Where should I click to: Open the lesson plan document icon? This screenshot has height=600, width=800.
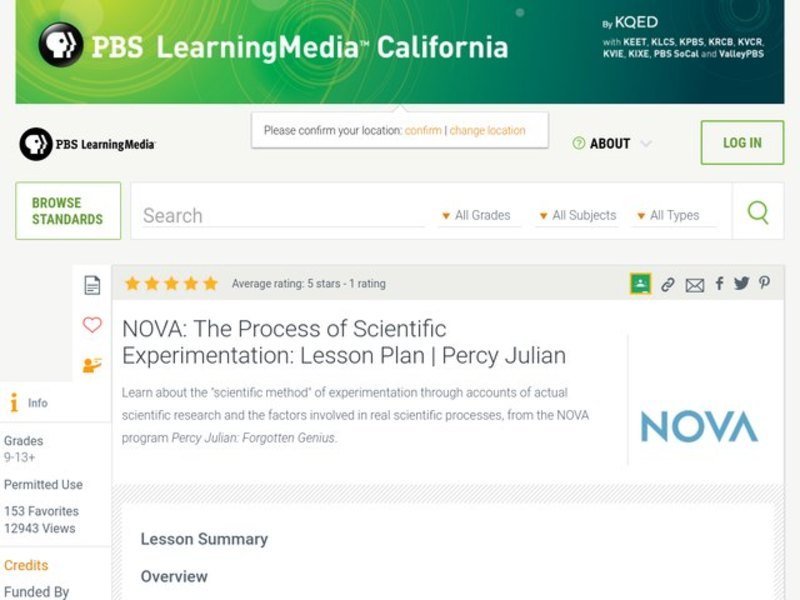[92, 284]
